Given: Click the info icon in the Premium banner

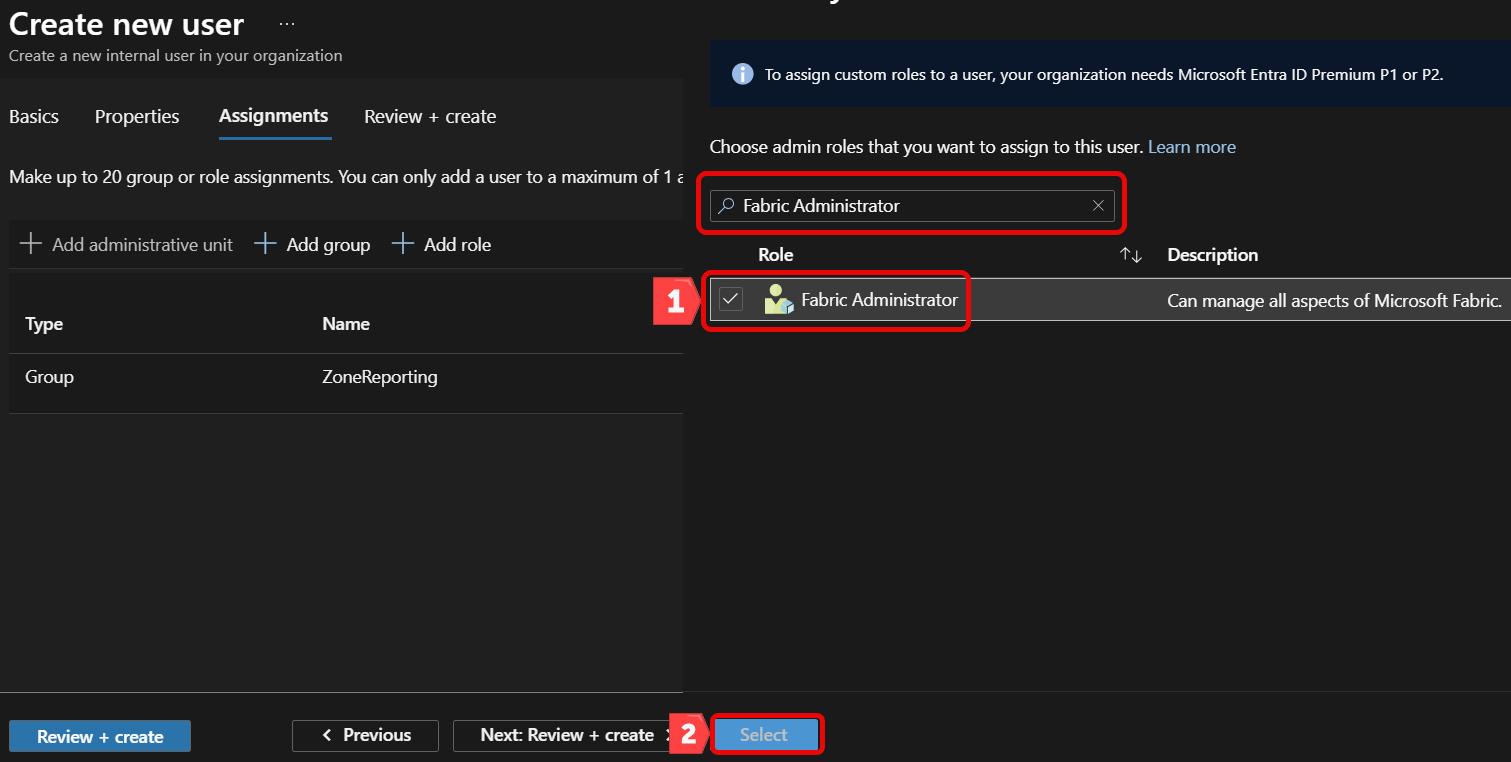Looking at the screenshot, I should (x=742, y=74).
